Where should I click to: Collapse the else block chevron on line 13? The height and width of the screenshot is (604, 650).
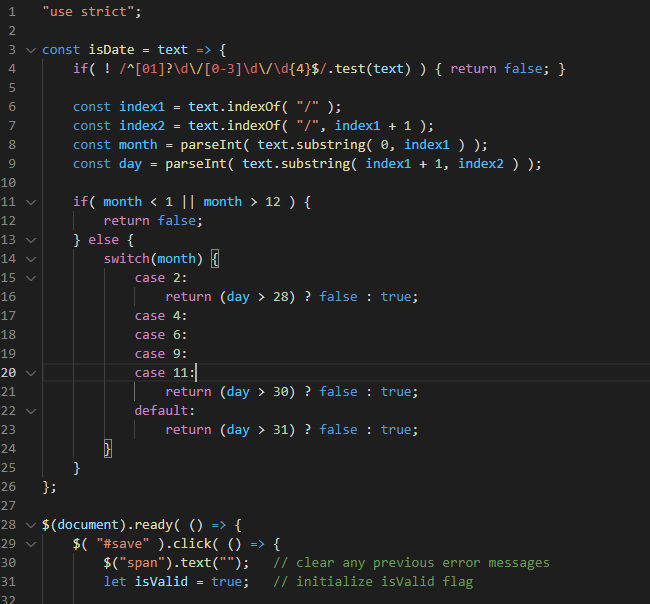click(31, 240)
